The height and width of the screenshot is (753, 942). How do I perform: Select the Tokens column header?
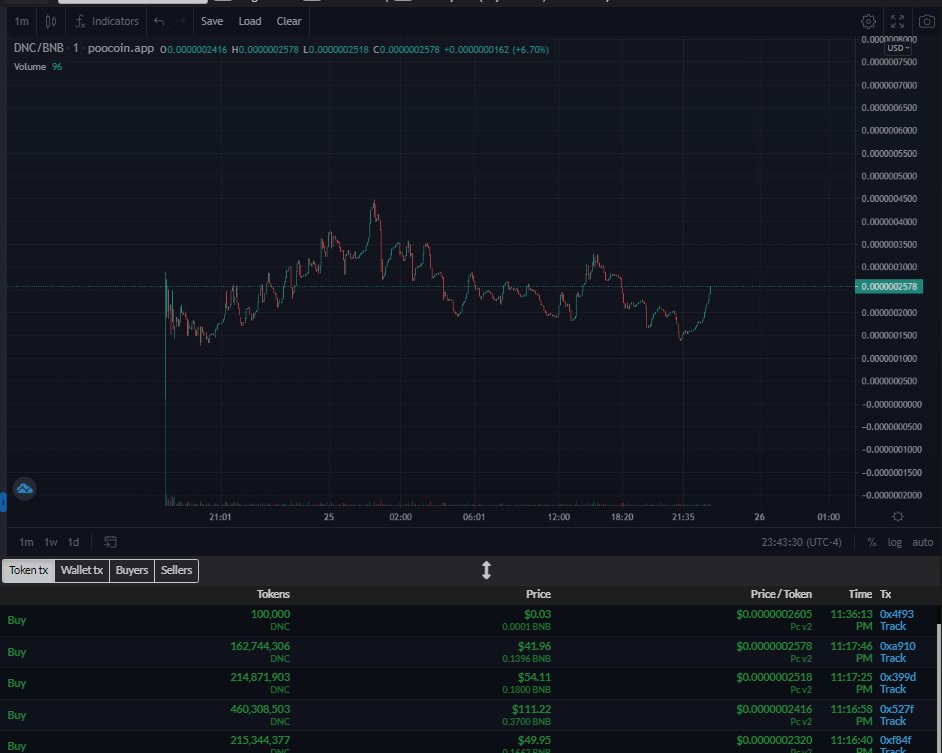pos(273,594)
